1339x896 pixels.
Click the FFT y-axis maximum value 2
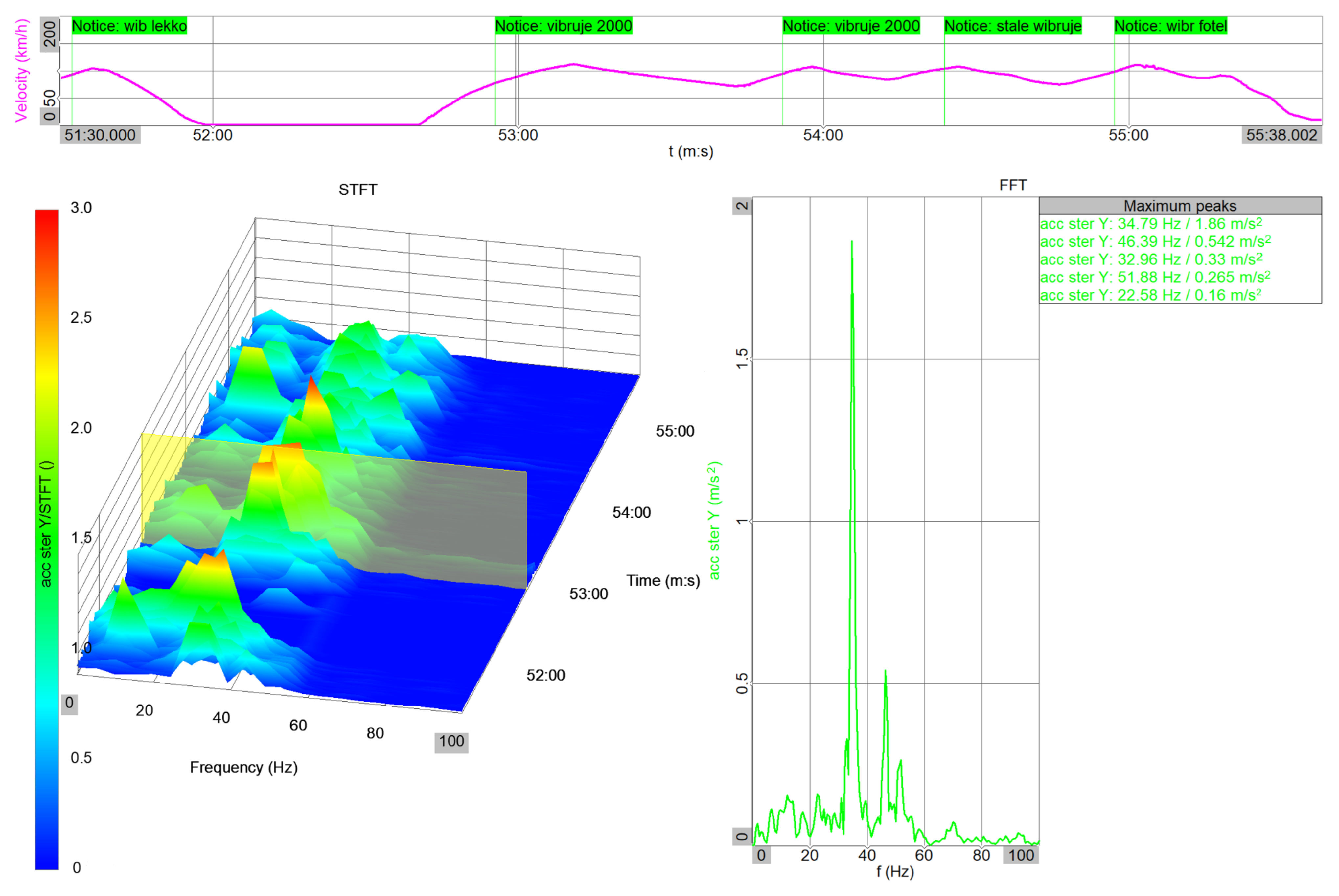pyautogui.click(x=742, y=206)
